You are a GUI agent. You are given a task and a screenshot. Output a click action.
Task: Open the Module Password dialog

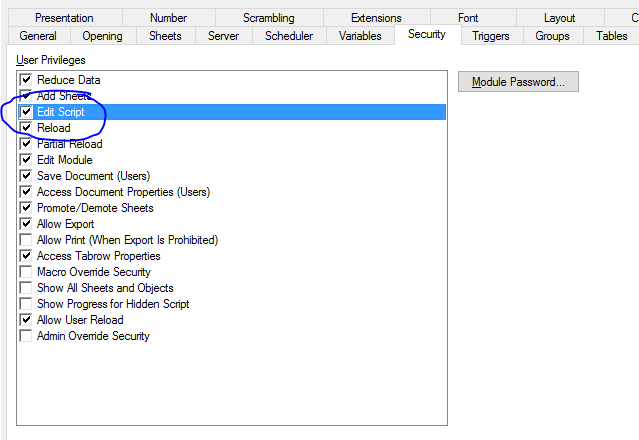518,82
